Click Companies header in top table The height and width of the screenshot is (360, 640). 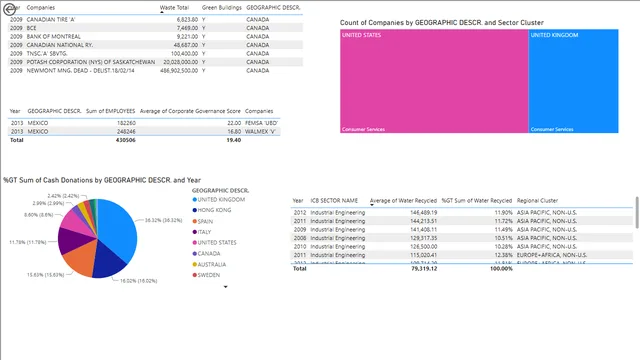click(40, 7)
